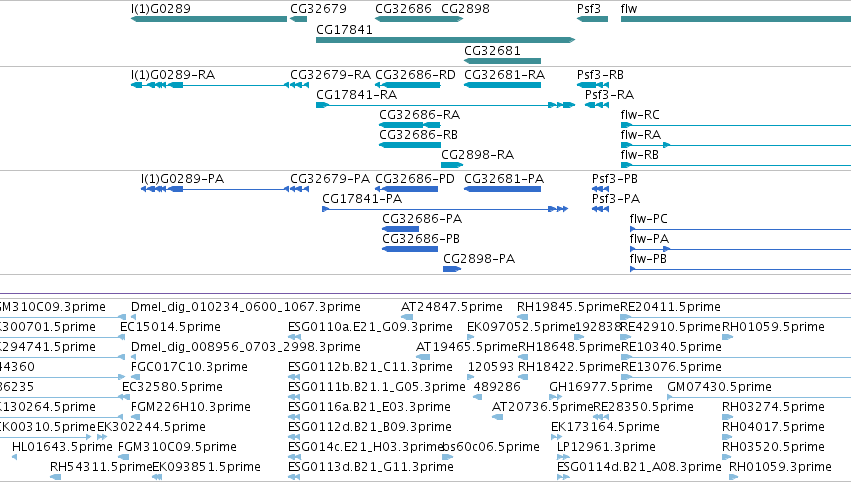Select EST ESG0114d.B21_A08.3prime
This screenshot has height=482, width=851.
(639, 467)
